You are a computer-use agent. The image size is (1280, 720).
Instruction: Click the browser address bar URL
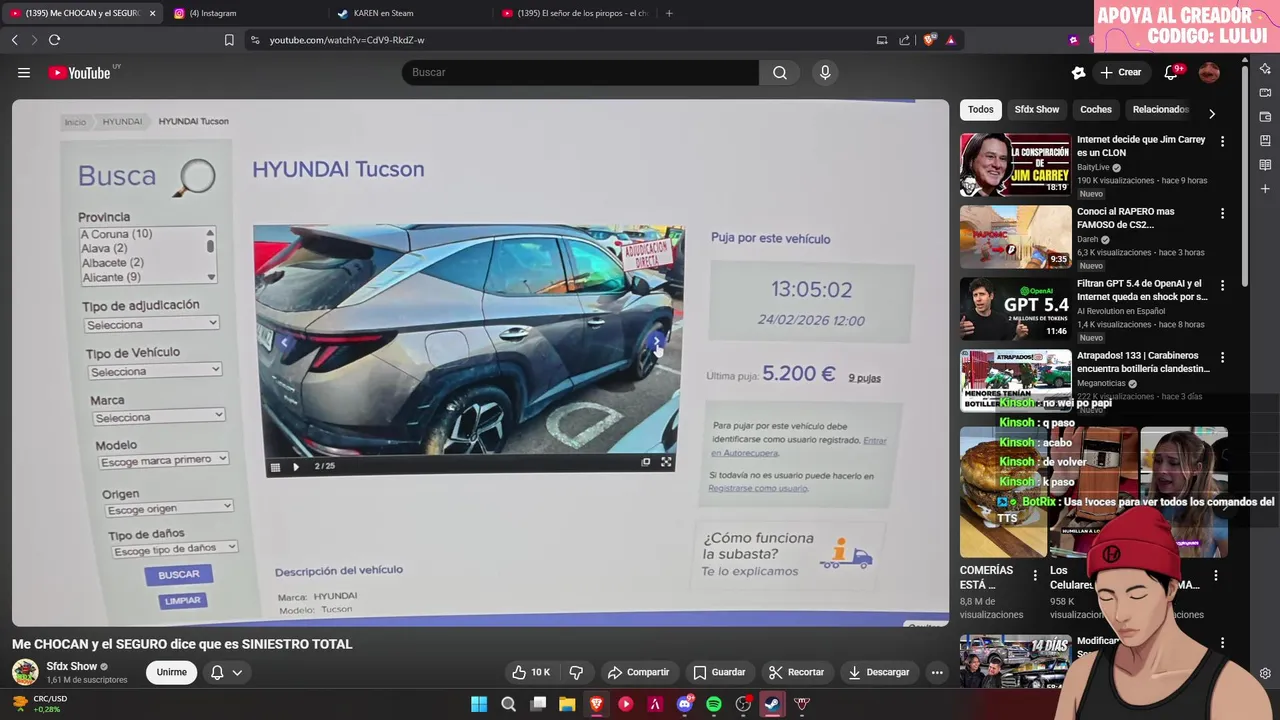tap(347, 40)
